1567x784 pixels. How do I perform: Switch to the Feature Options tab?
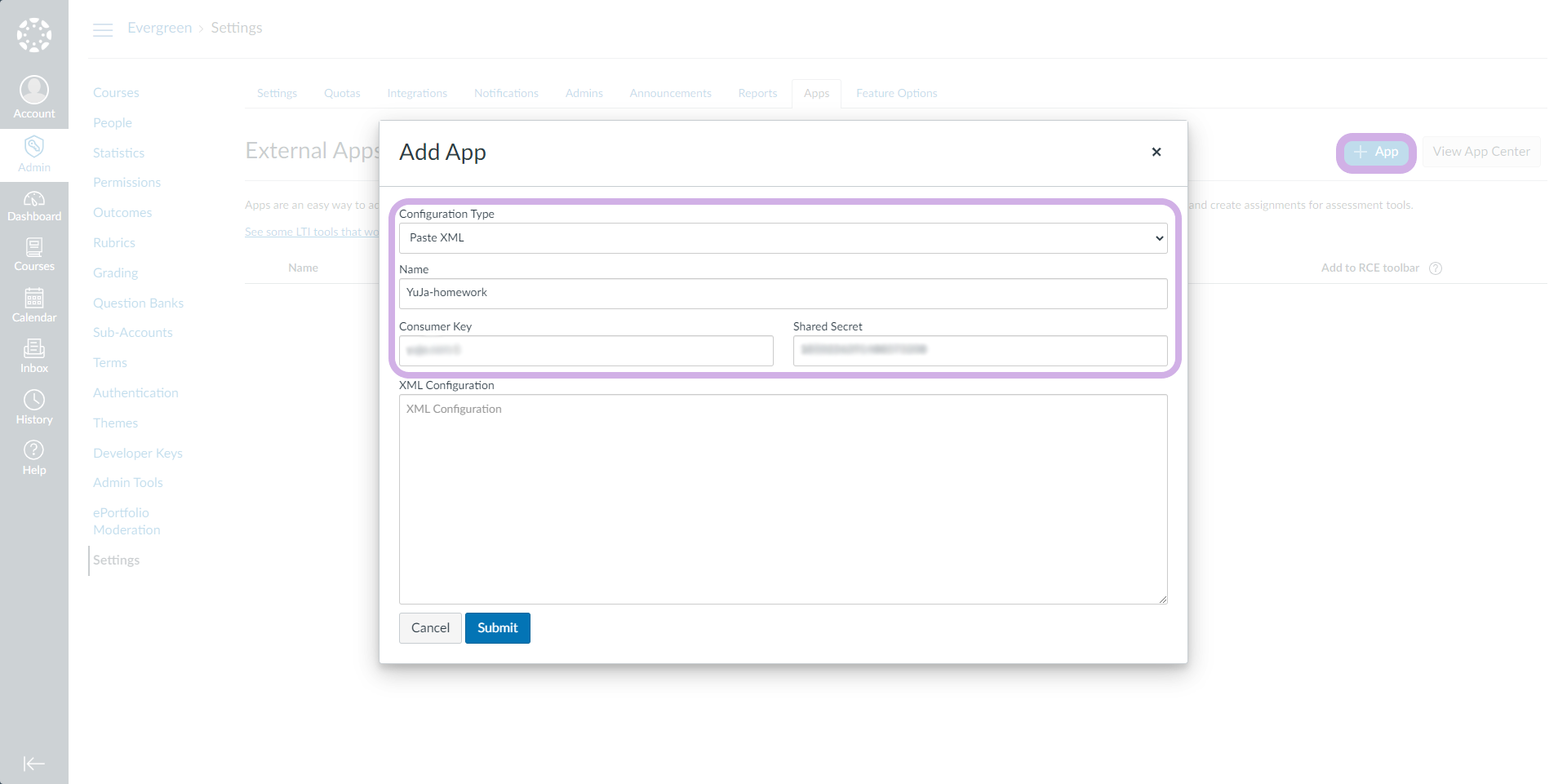896,94
